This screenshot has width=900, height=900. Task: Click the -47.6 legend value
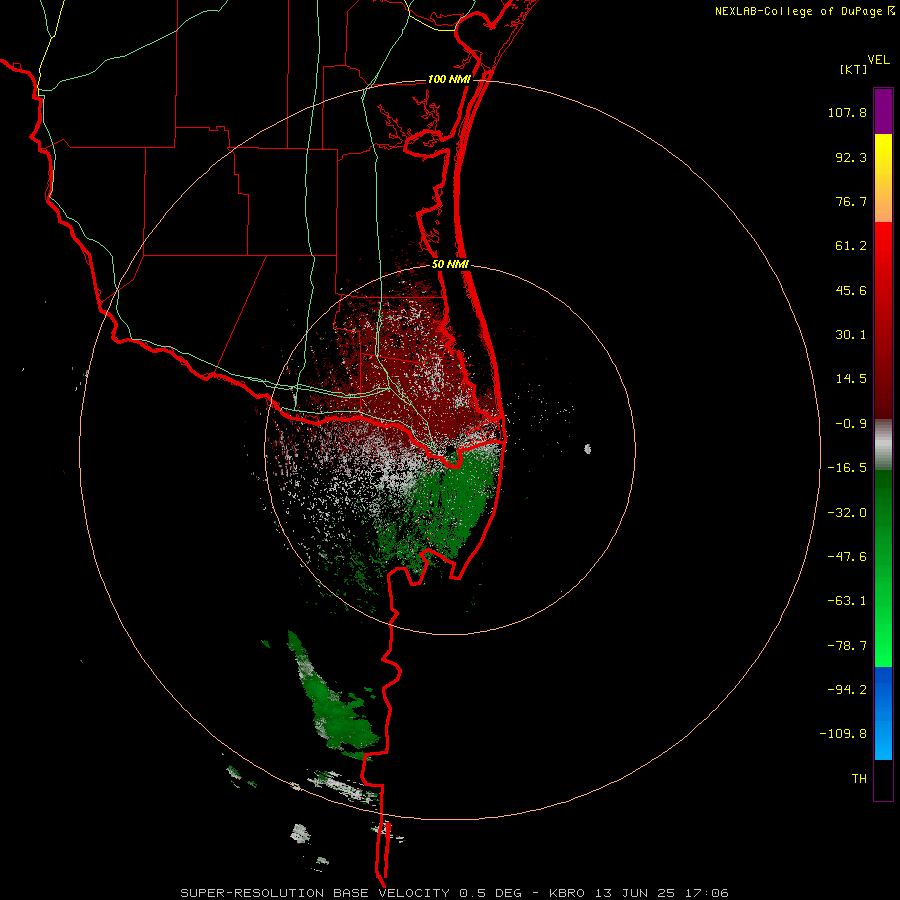[847, 557]
